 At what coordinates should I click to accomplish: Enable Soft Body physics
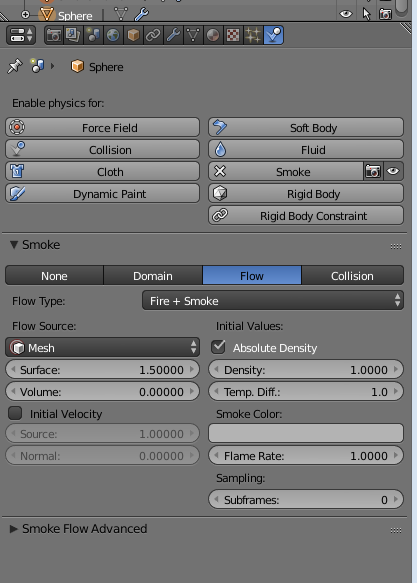[306, 128]
